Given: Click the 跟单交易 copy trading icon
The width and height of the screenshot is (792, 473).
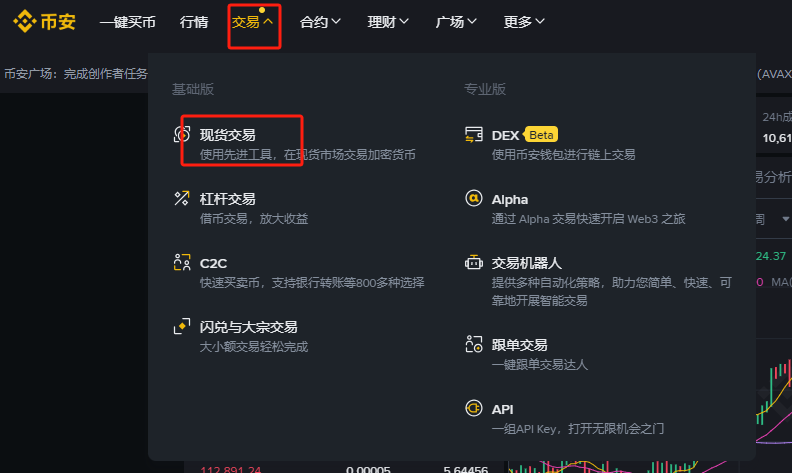Looking at the screenshot, I should (x=474, y=344).
